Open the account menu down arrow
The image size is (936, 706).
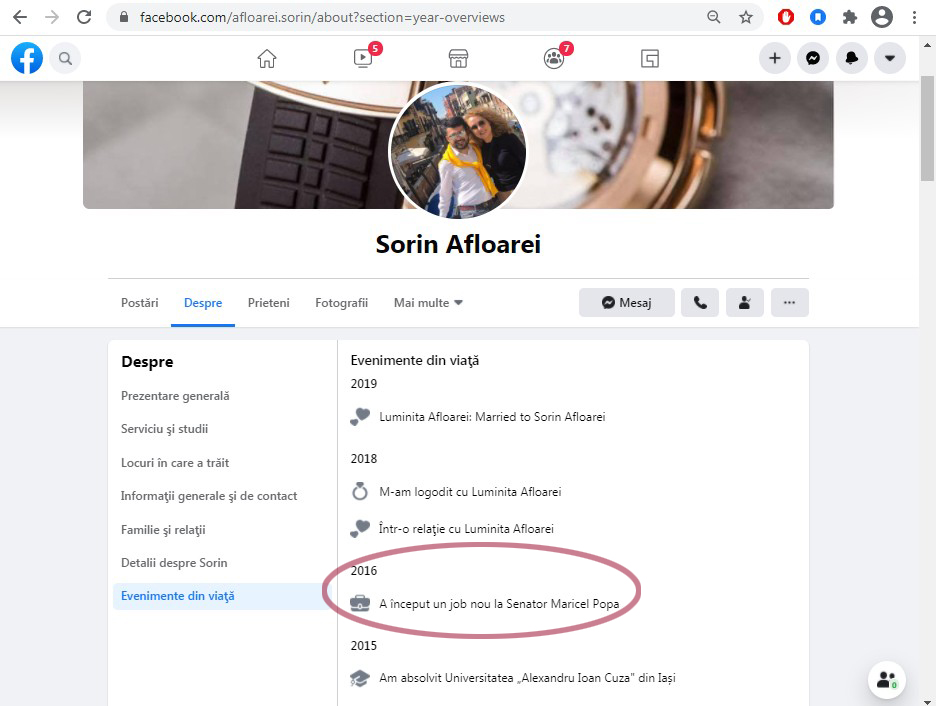(x=889, y=59)
